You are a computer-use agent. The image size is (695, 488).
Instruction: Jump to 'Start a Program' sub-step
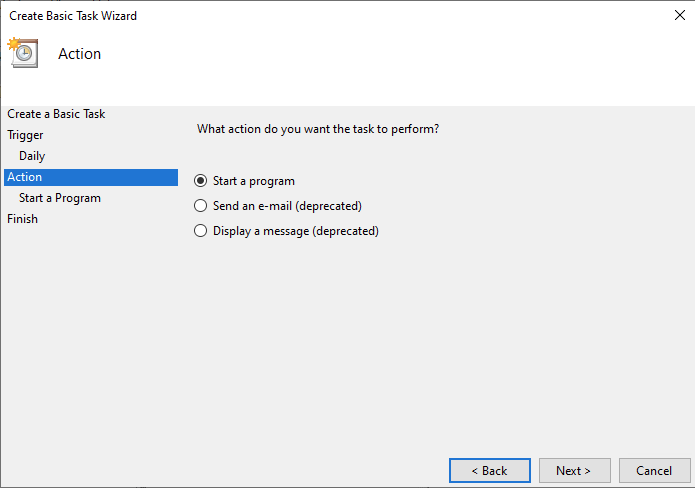point(60,198)
